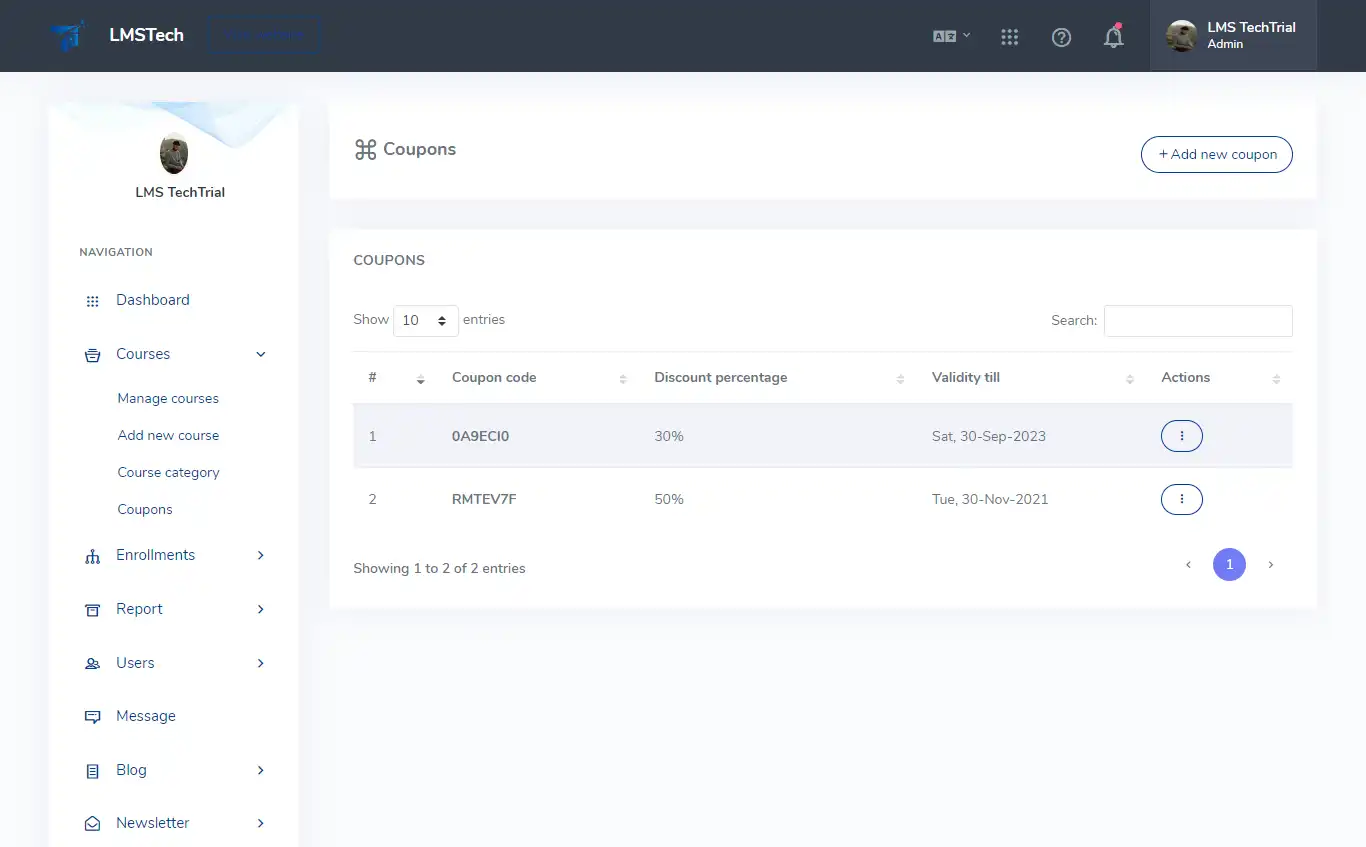1366x847 pixels.
Task: Open actions menu for coupon RMTEV7F
Action: coord(1181,499)
